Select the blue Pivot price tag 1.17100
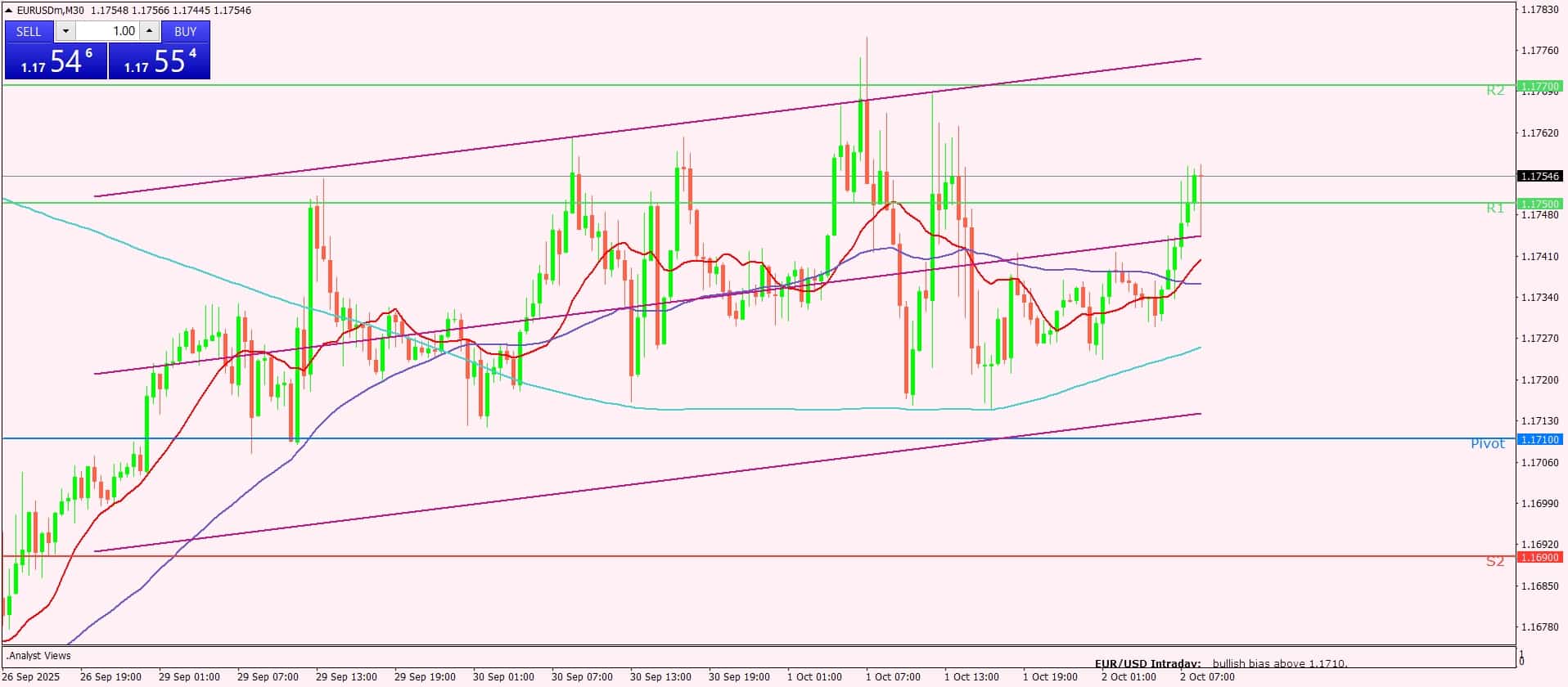Screen dimensions: 1568x687 pyautogui.click(x=1539, y=439)
